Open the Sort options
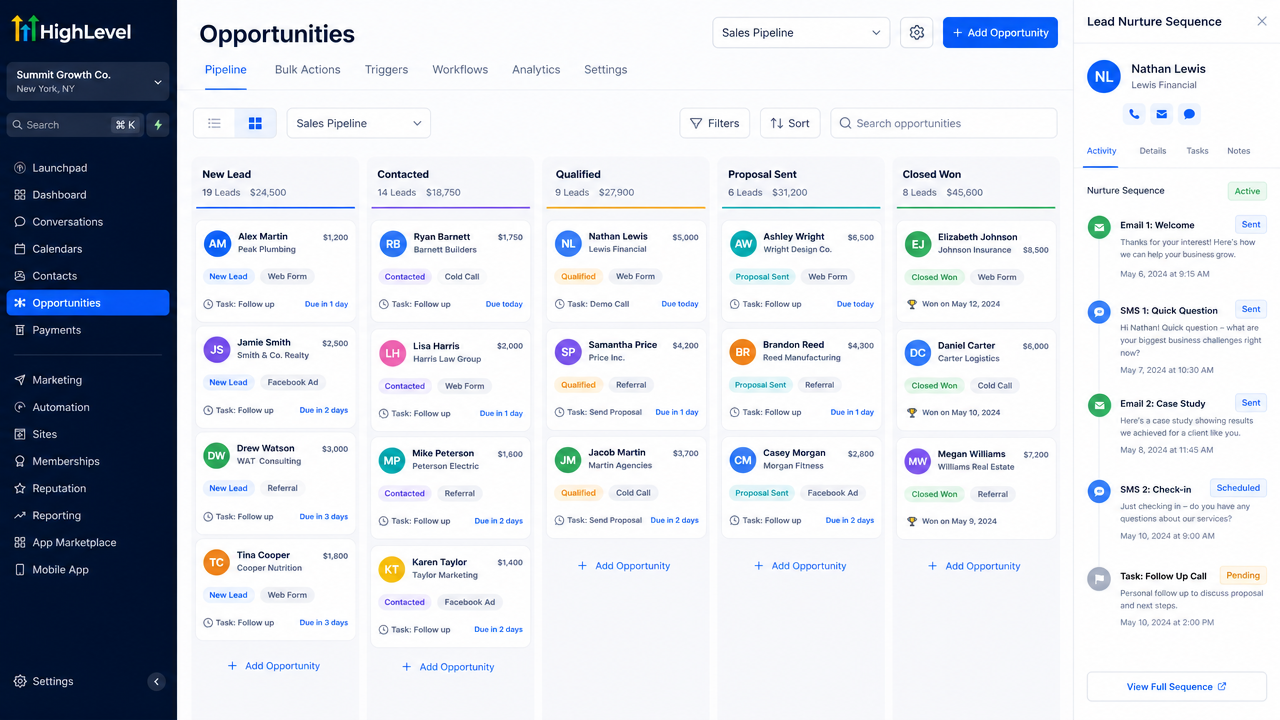Screen dimensions: 1280x720 click(x=790, y=123)
